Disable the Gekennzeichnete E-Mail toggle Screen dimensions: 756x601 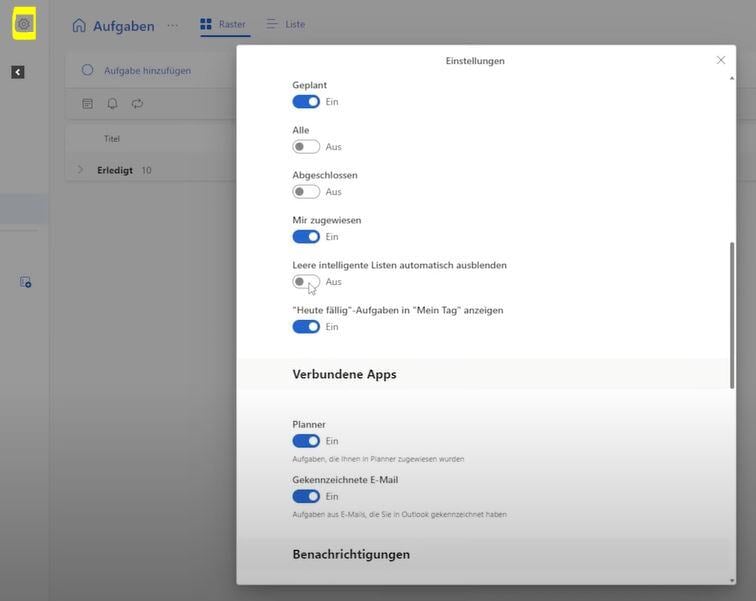[306, 496]
